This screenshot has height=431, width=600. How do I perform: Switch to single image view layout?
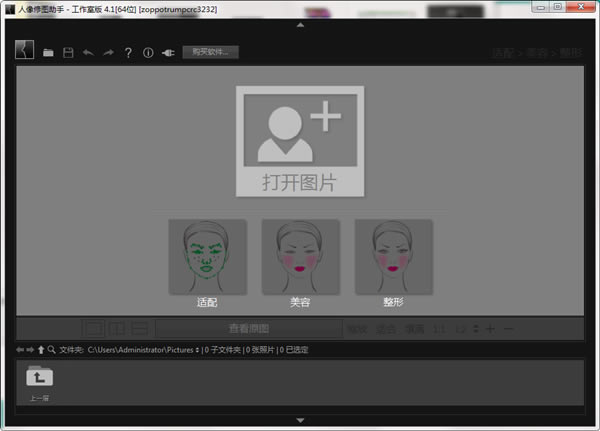(x=93, y=328)
